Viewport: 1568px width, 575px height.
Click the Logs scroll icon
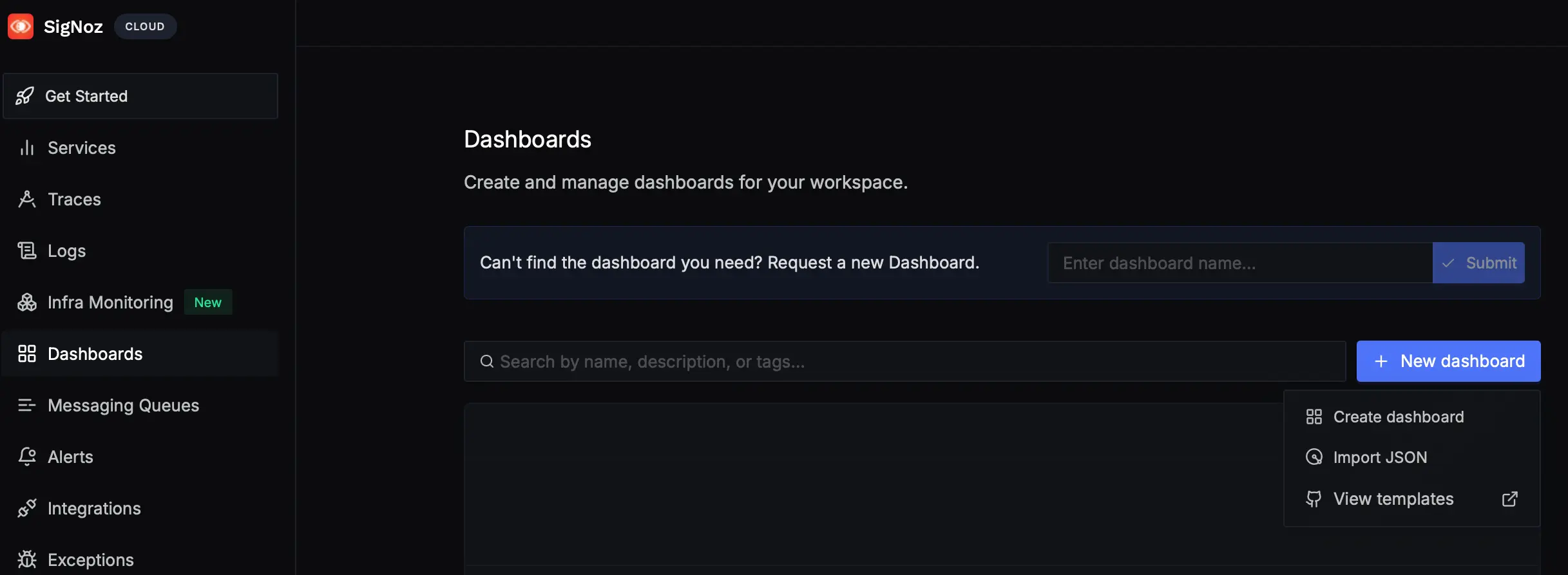27,250
